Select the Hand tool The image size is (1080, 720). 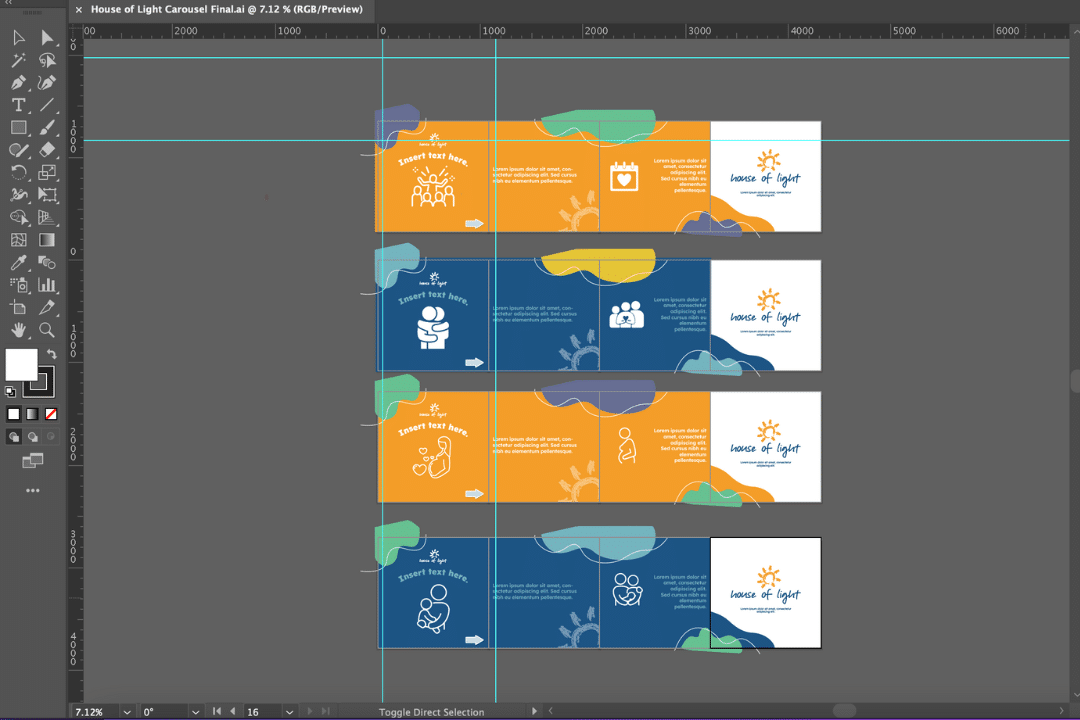coord(18,330)
